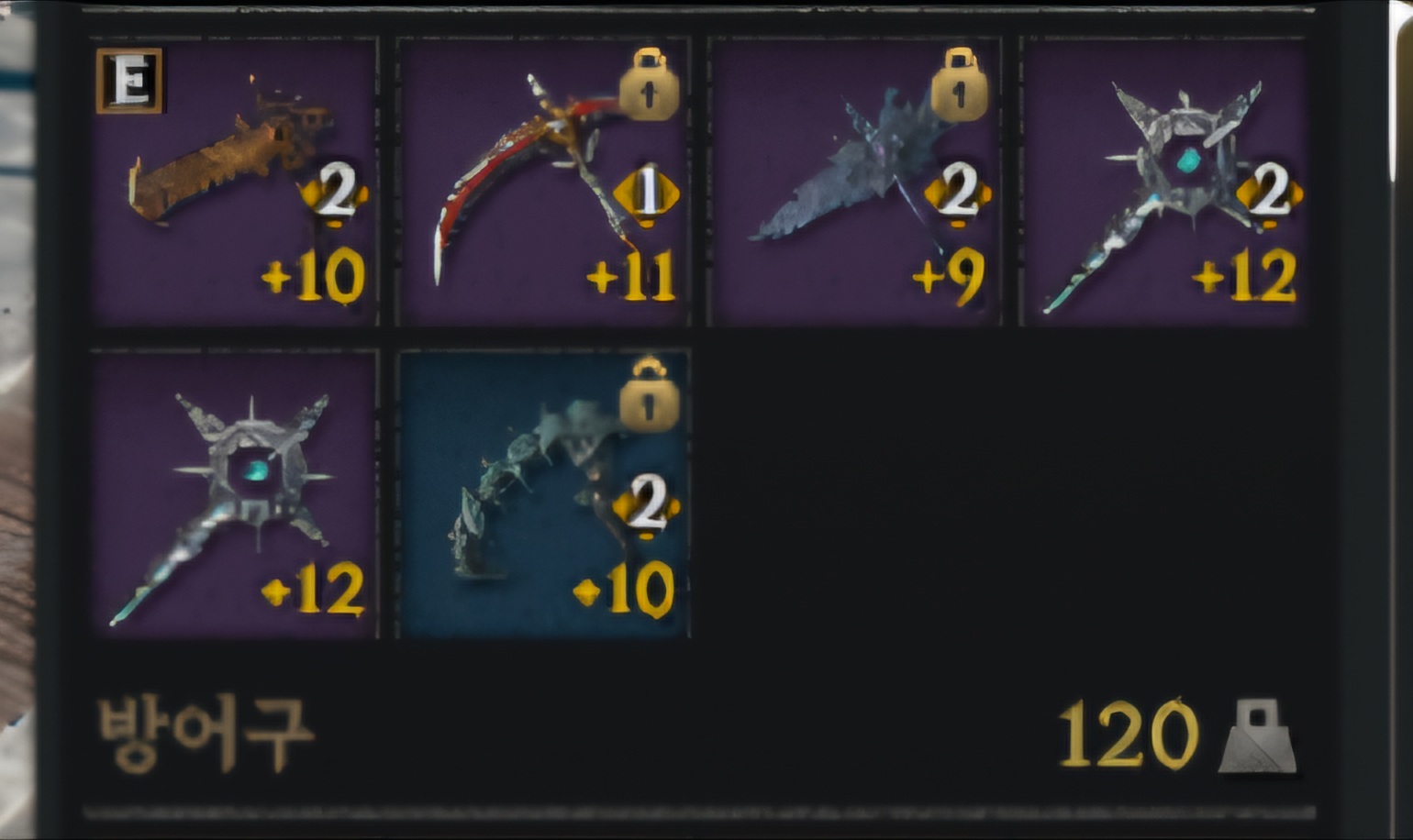This screenshot has width=1413, height=840.
Task: Click the +9 enhancement number on the feathered blade
Action: pyautogui.click(x=950, y=277)
